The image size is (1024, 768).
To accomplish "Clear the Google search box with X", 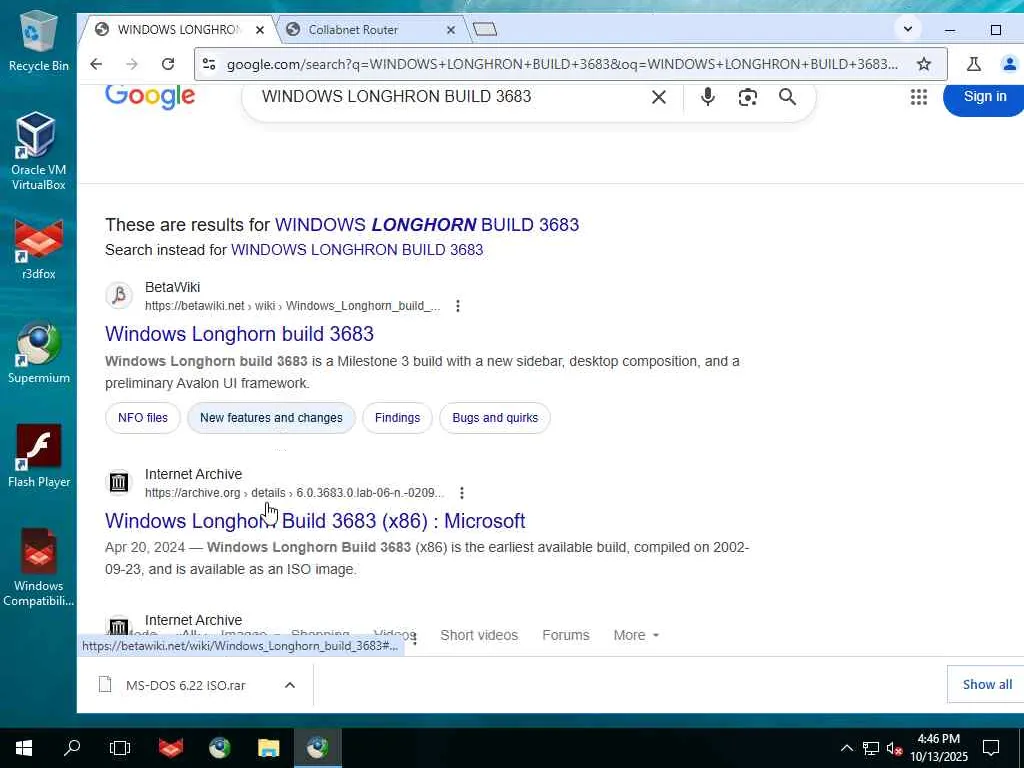I will (x=659, y=97).
